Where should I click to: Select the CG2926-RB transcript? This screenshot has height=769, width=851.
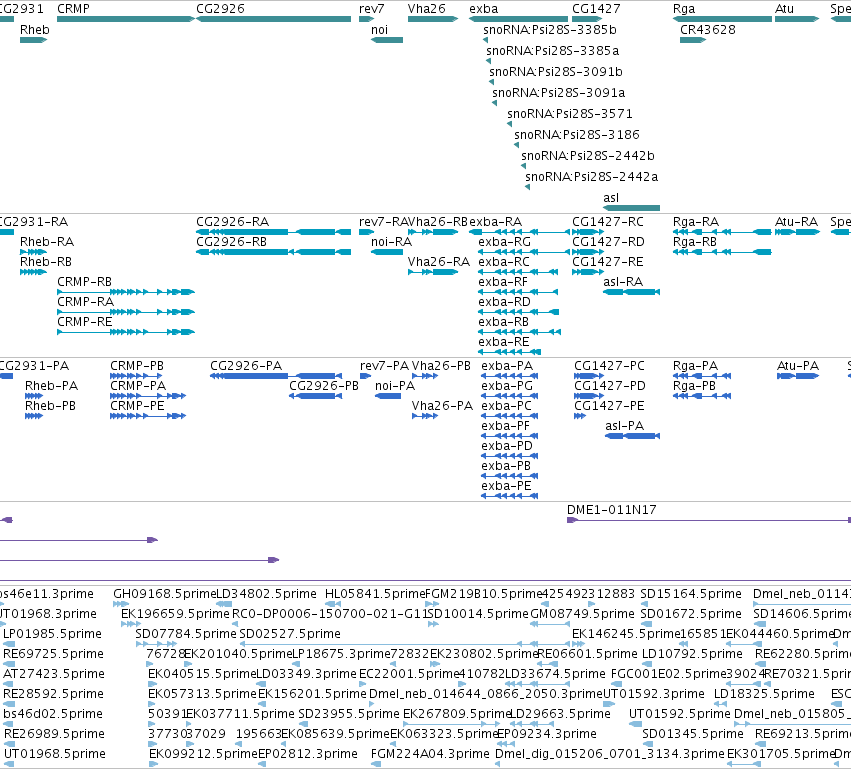[x=274, y=252]
